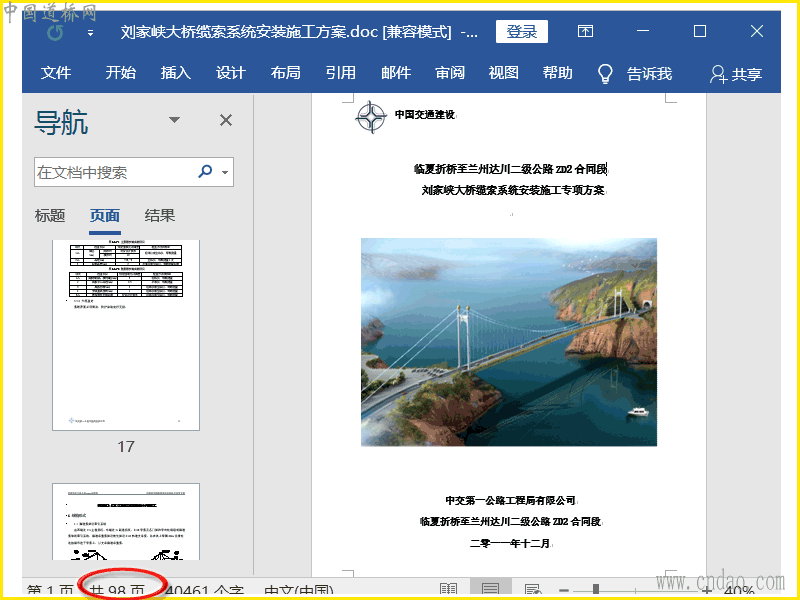Open the Quick Access Toolbar customize dropdown
Image resolution: width=800 pixels, height=600 pixels.
click(x=90, y=33)
